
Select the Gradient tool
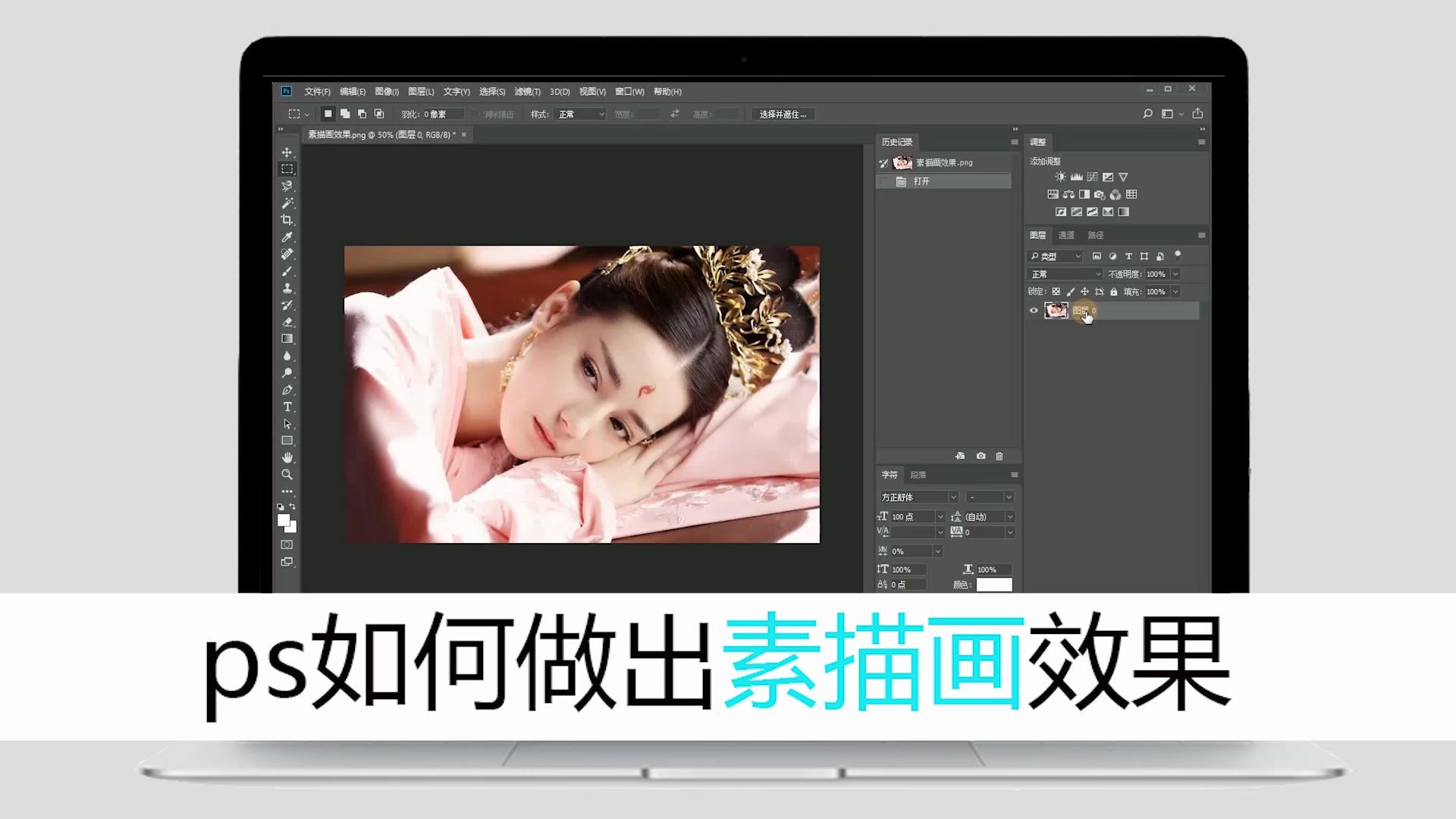click(x=288, y=337)
